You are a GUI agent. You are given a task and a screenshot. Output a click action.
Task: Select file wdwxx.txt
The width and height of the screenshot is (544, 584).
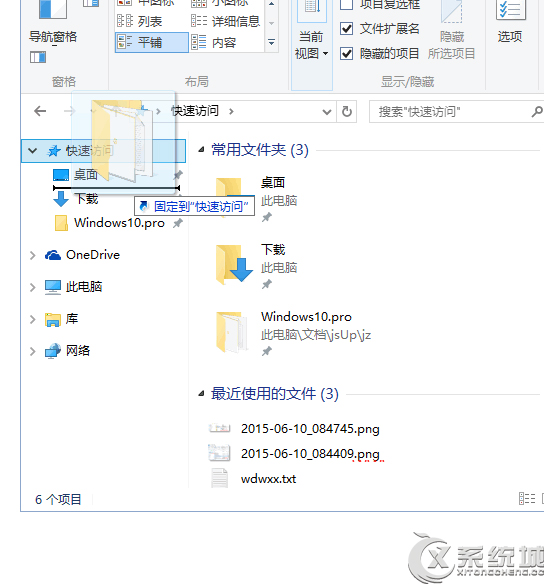[x=268, y=479]
